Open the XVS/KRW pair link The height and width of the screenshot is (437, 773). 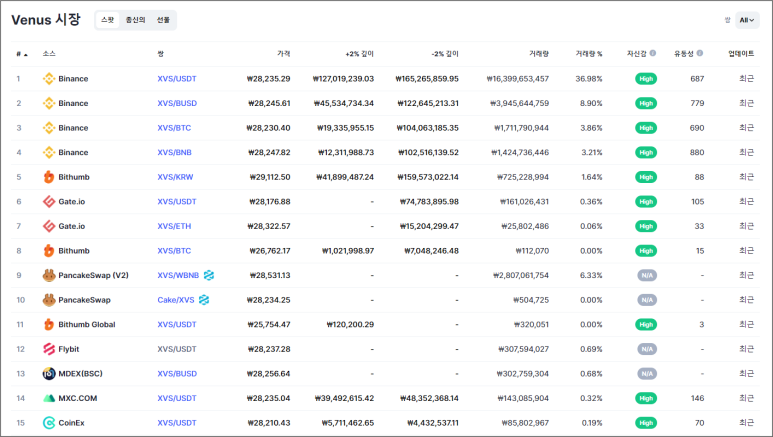[x=176, y=177]
